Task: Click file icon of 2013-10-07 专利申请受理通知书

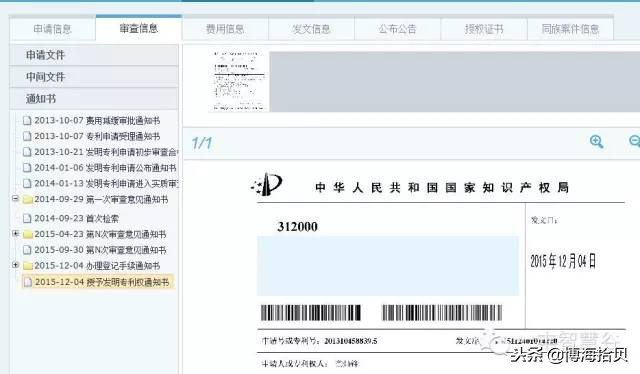Action: (27, 136)
